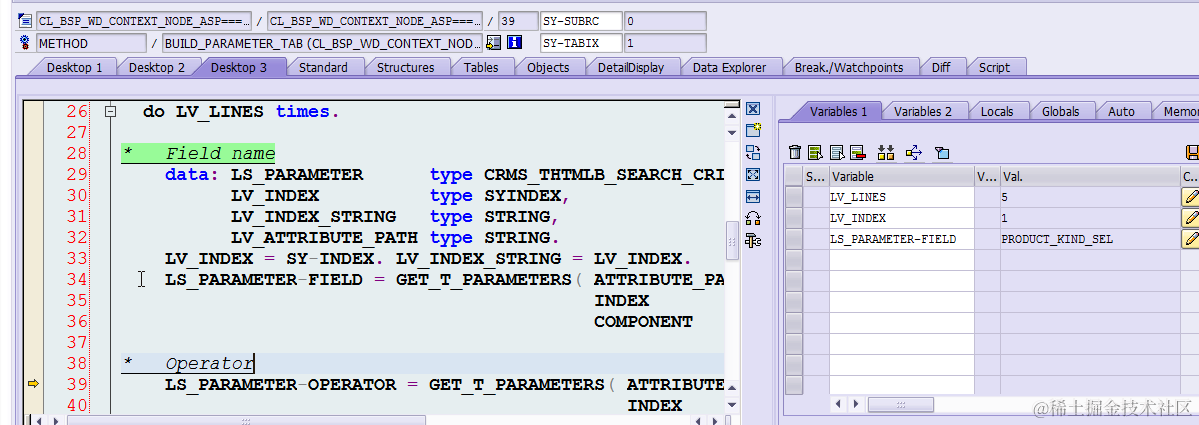The image size is (1199, 425).
Task: Click the pencil edit icon for LV_LINES
Action: coord(1190,197)
